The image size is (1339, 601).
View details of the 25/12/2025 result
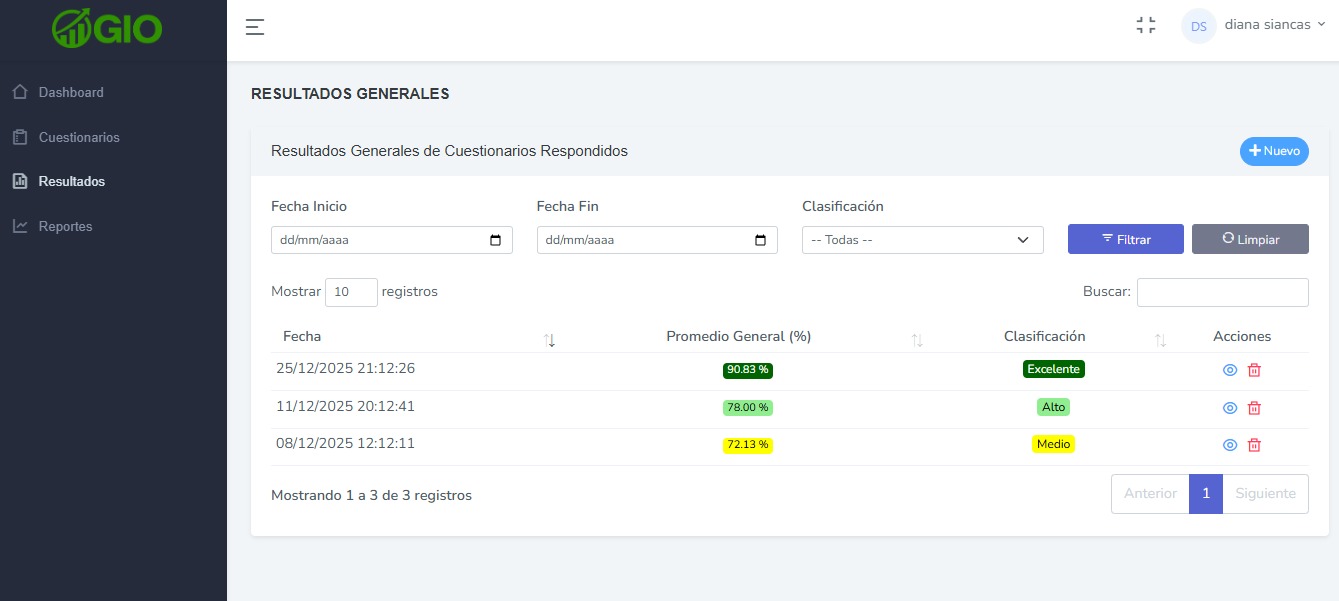coord(1230,370)
